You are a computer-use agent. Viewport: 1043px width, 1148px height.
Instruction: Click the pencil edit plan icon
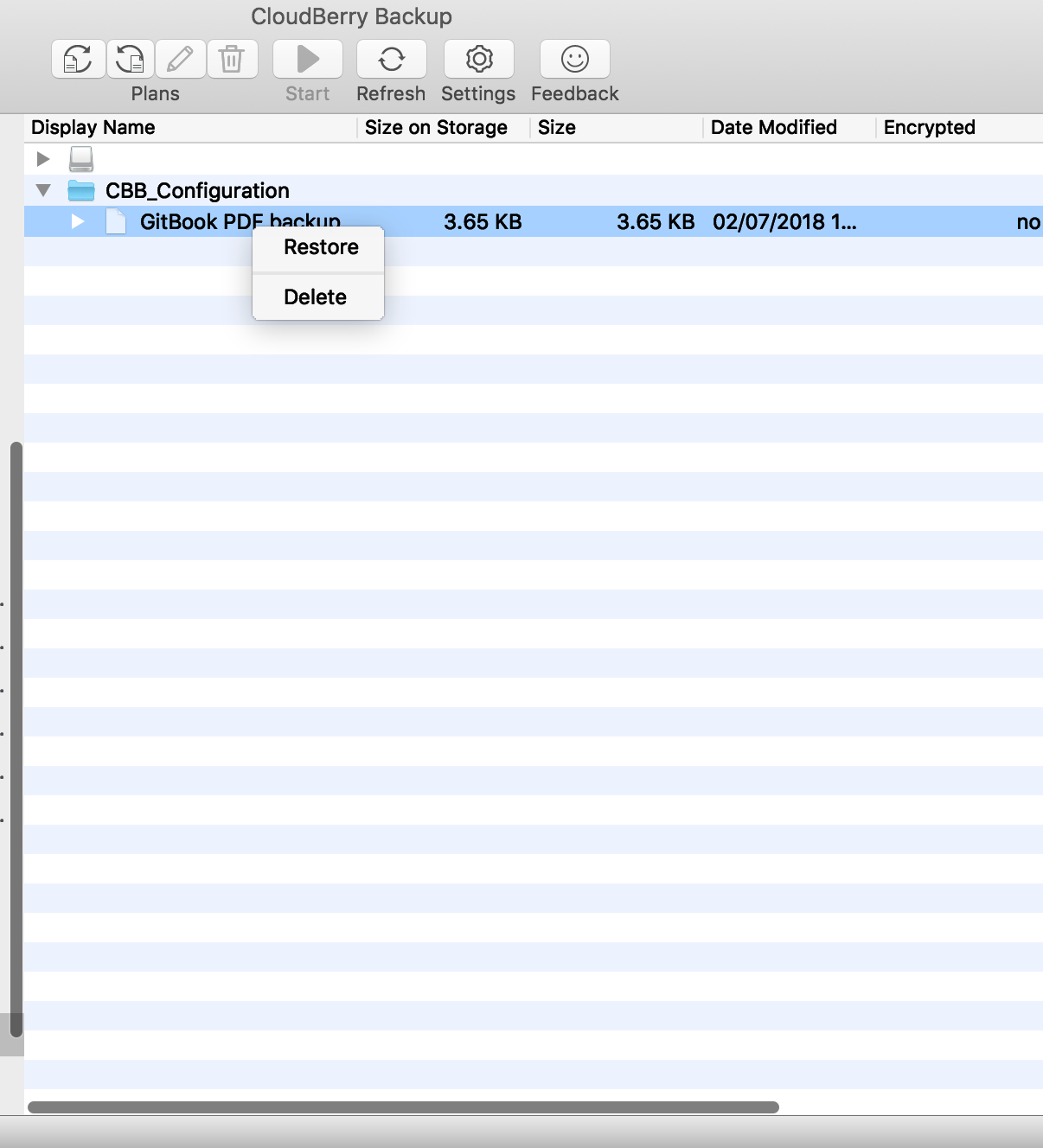[181, 59]
